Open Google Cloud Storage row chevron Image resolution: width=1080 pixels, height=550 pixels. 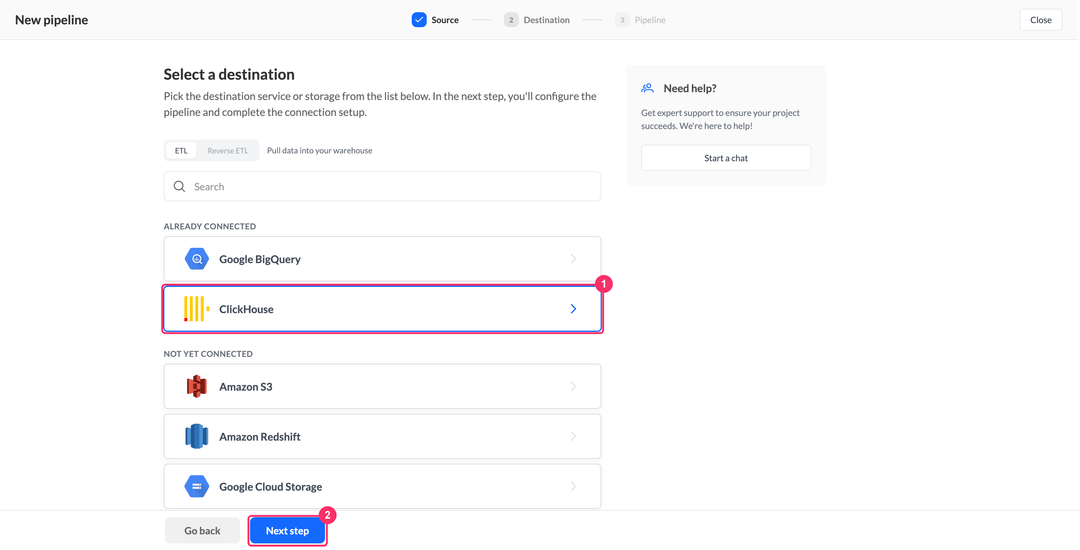coord(573,487)
